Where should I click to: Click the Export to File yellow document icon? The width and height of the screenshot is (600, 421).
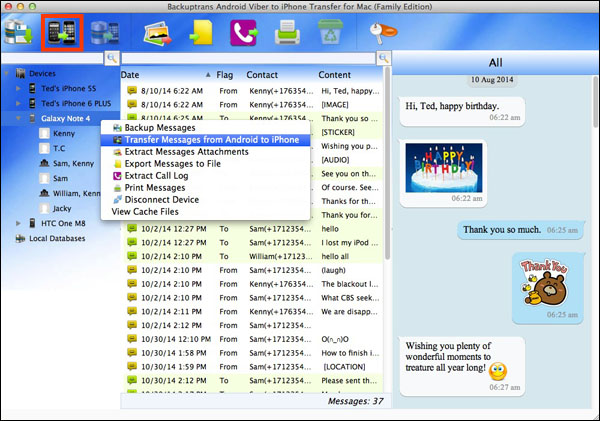[x=201, y=33]
